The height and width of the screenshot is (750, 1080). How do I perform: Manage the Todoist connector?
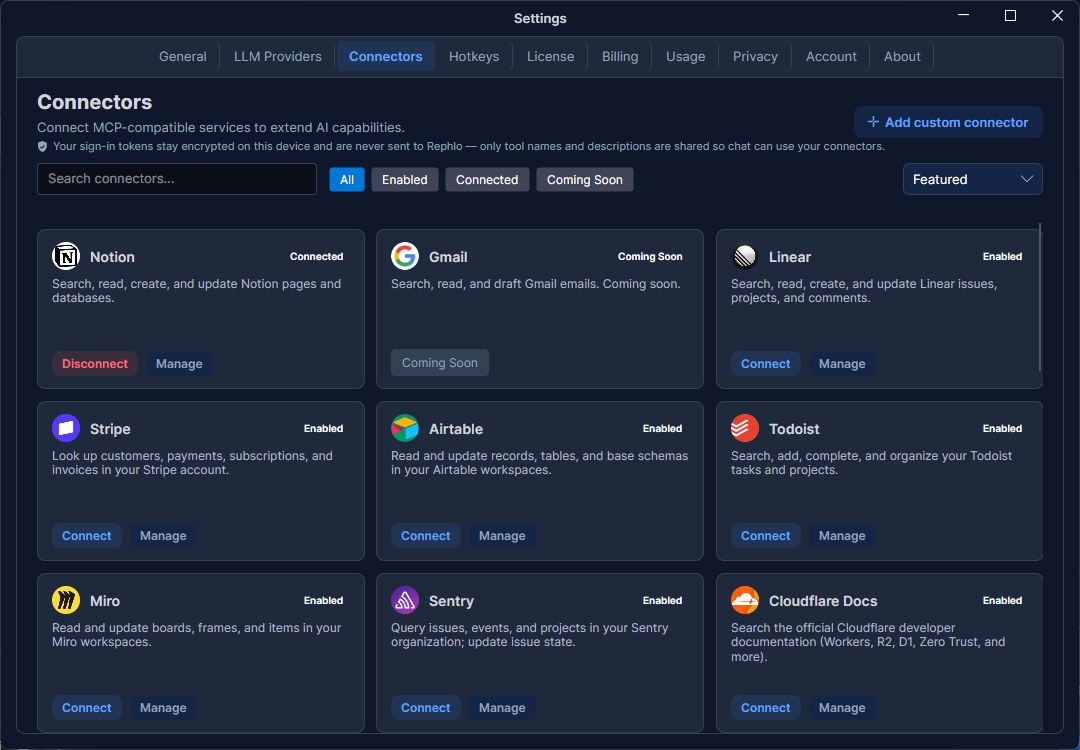[x=842, y=536]
